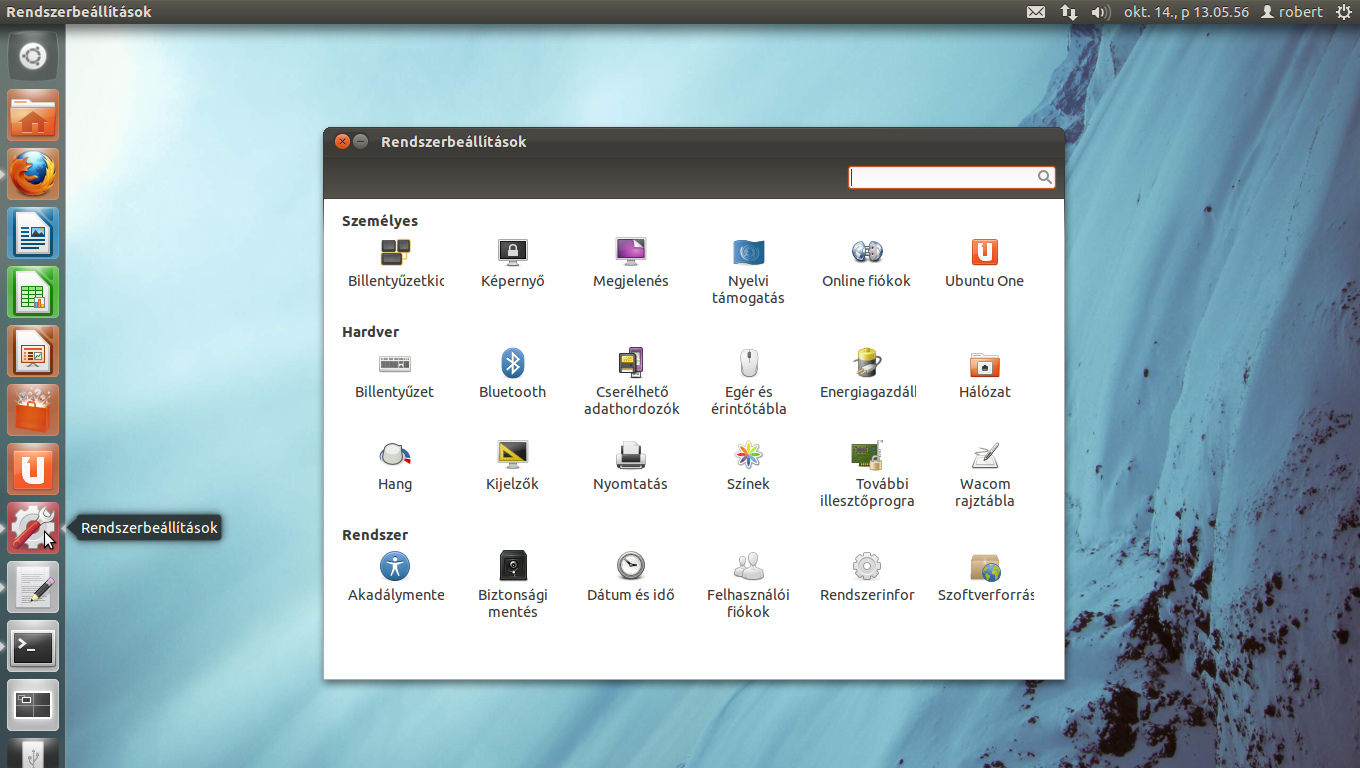This screenshot has height=768, width=1360.
Task: Open Billentyűzet keyboard hardware settings
Action: pos(395,374)
